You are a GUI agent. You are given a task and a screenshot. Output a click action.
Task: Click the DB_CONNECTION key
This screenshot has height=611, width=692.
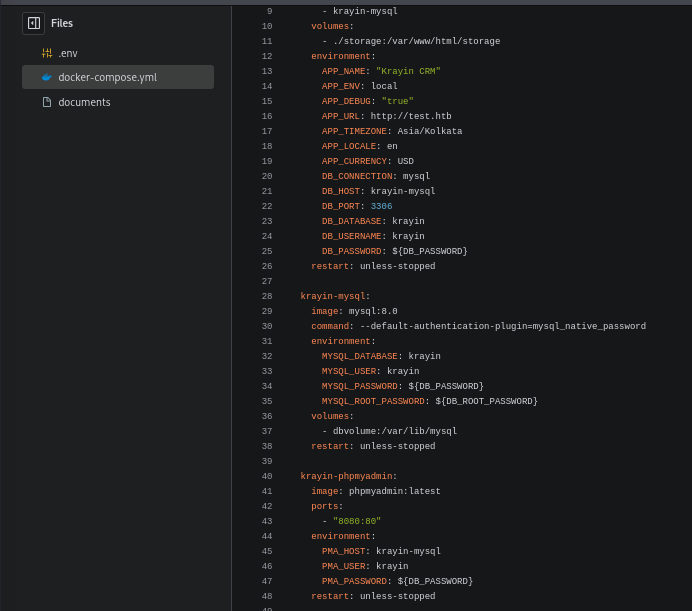(x=357, y=176)
